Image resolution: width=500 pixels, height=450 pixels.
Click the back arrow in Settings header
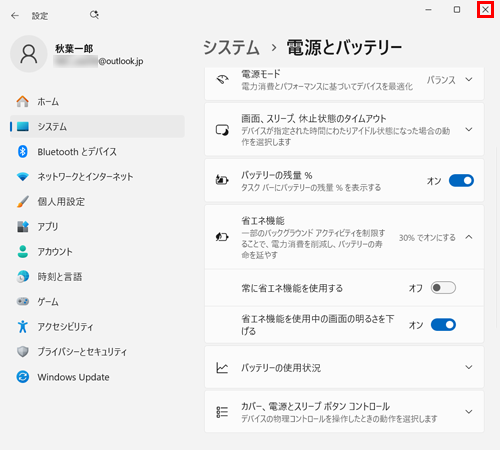coord(15,16)
